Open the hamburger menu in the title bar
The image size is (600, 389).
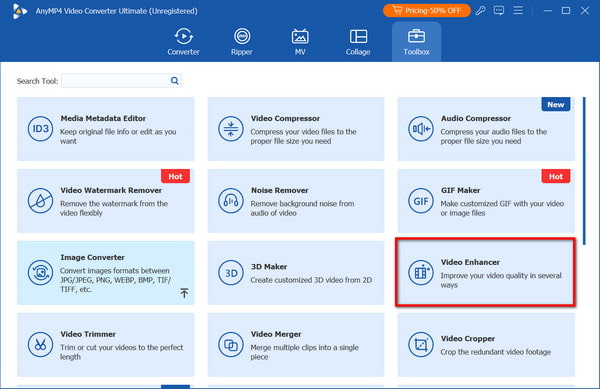pyautogui.click(x=518, y=10)
